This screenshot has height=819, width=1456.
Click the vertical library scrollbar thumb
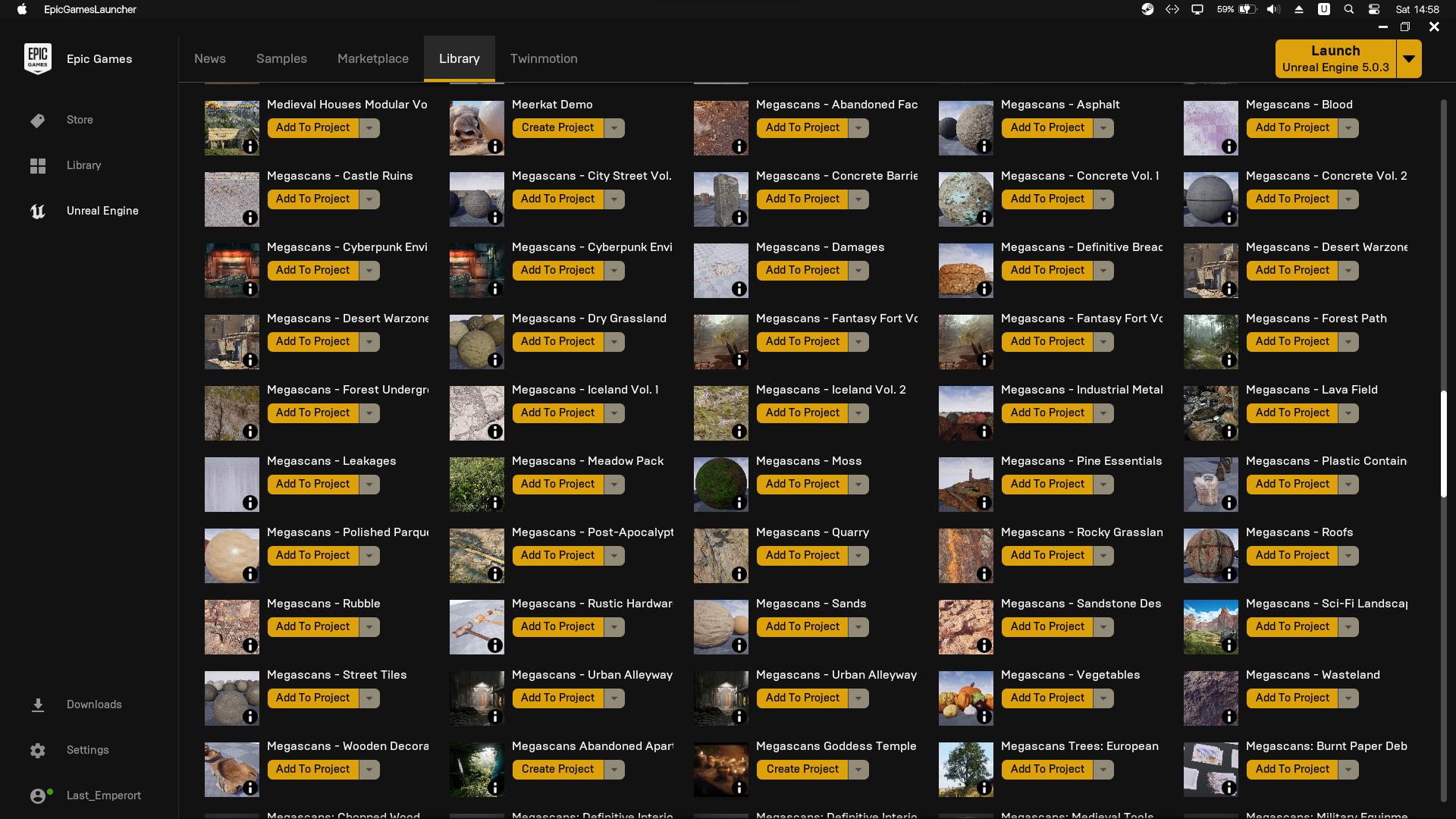1443,444
